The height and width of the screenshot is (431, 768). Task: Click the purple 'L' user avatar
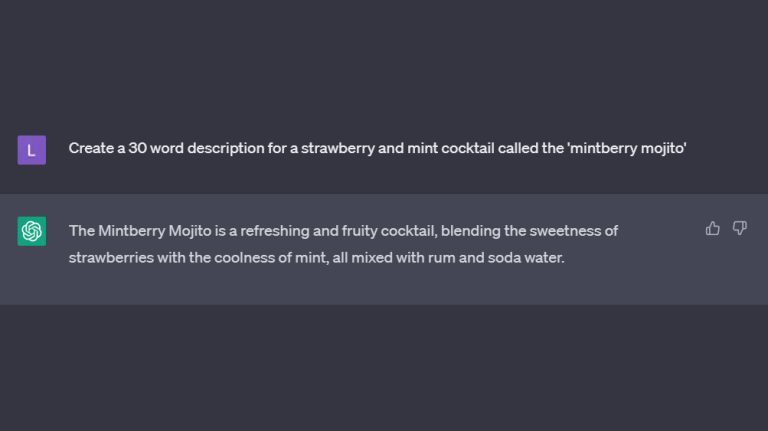point(32,149)
